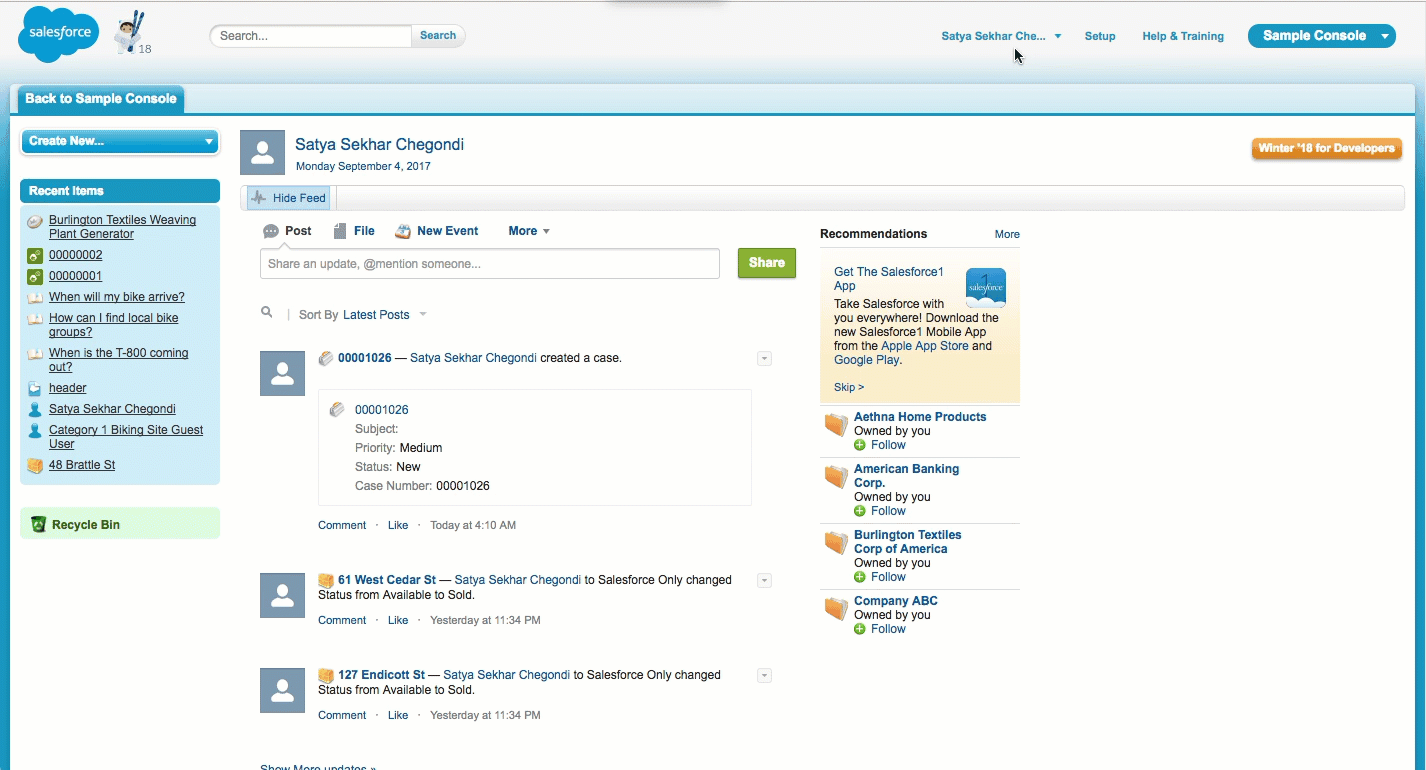1426x770 pixels.
Task: Click the green Share button
Action: tap(766, 263)
